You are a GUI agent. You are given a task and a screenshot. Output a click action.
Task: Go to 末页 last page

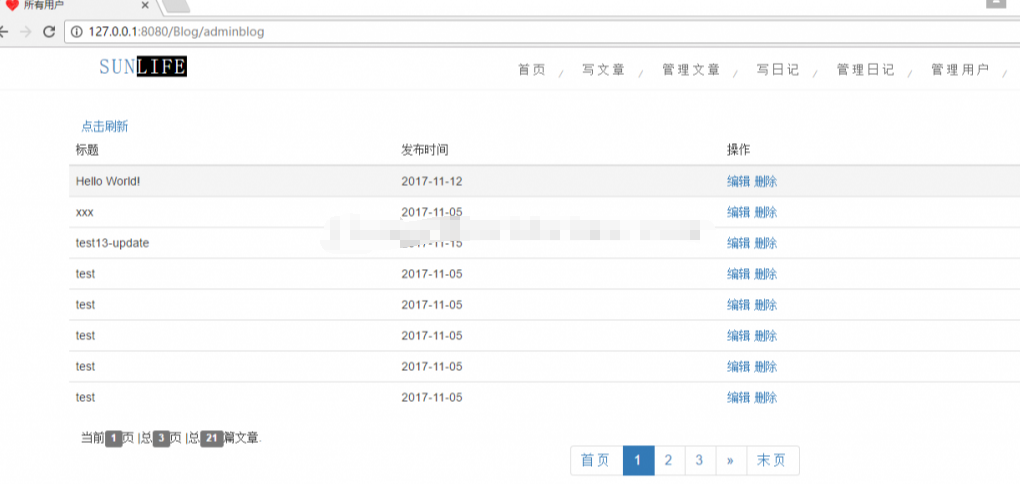point(773,461)
